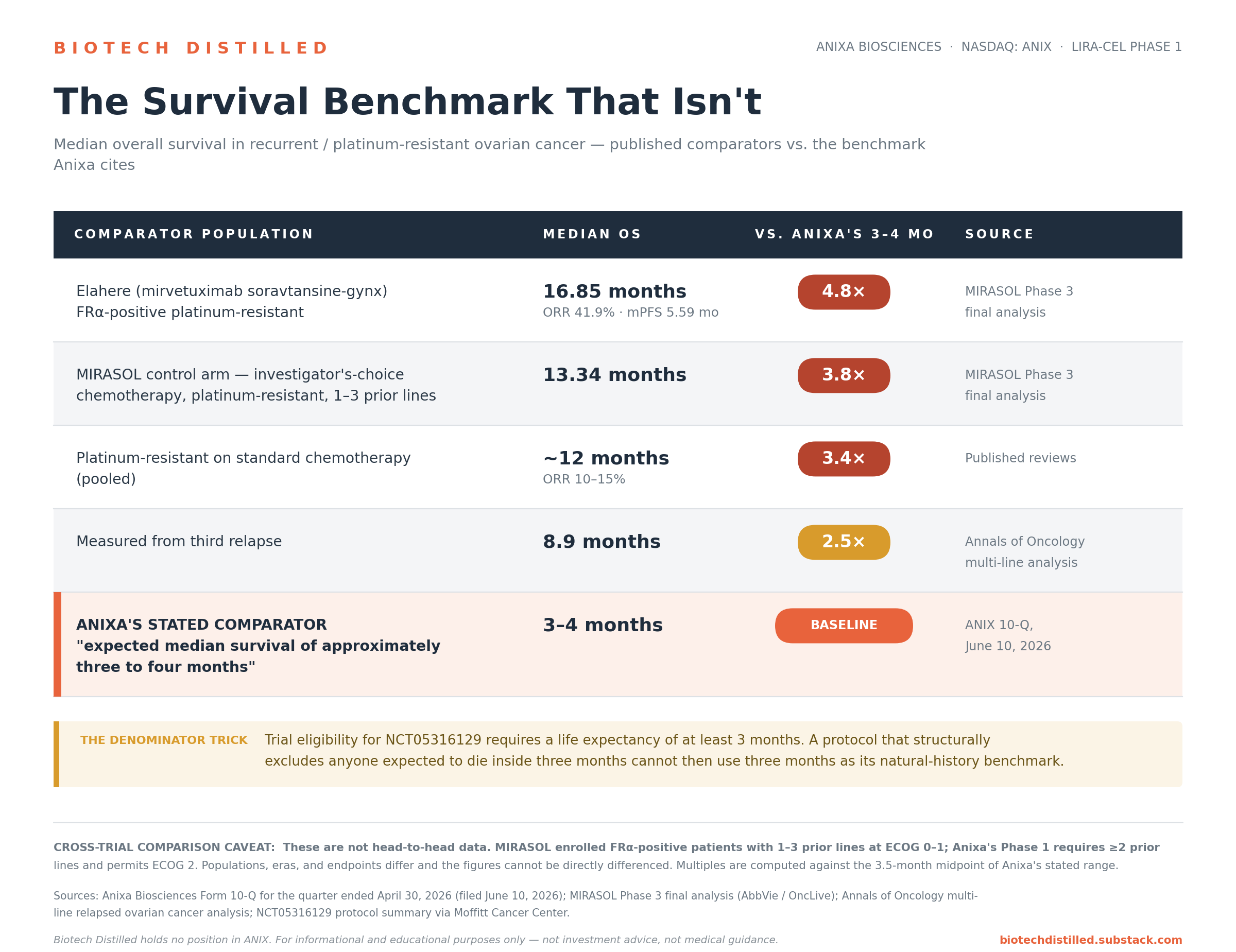Select the Comparator Population column header
This screenshot has width=1236, height=952.
click(x=194, y=234)
